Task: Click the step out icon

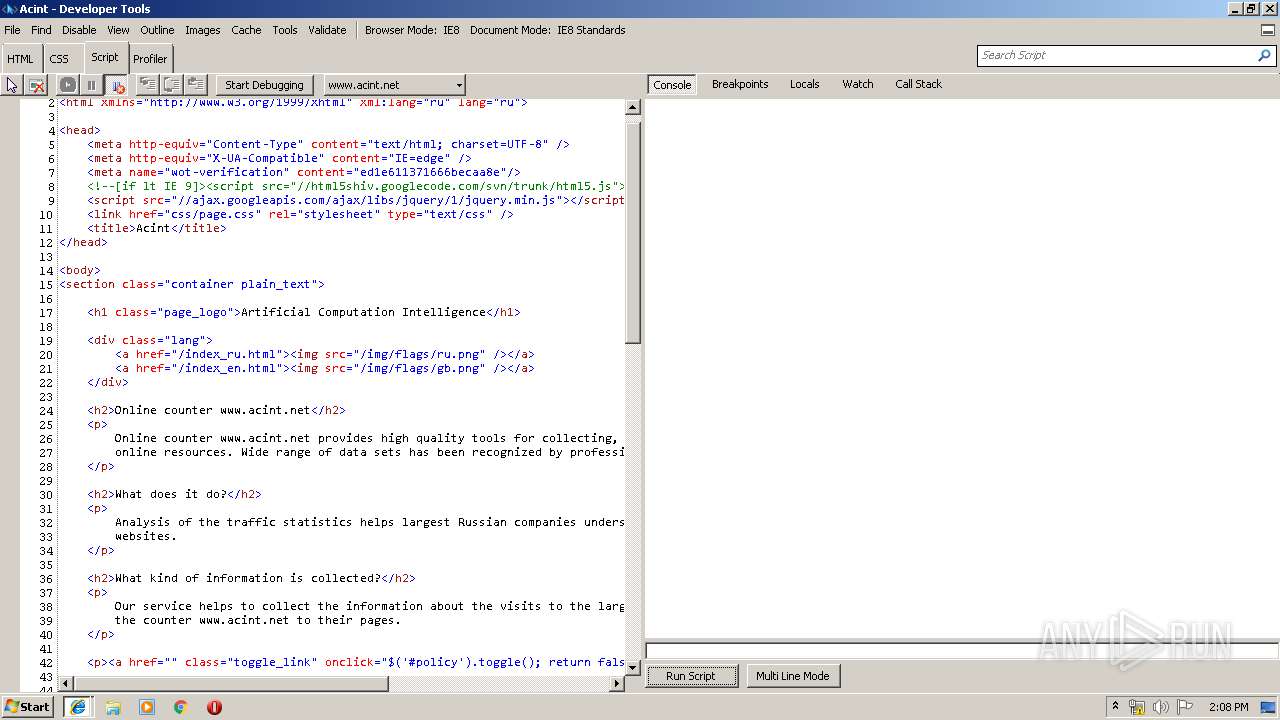Action: (196, 85)
